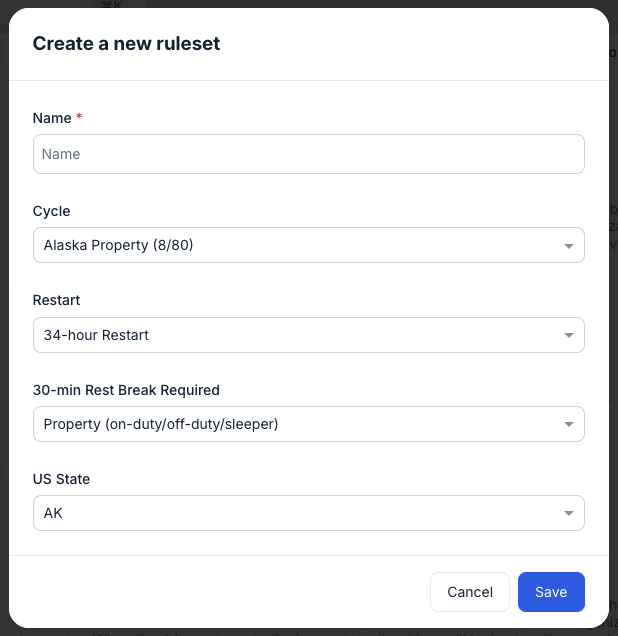Click the US State field label

[x=61, y=479]
